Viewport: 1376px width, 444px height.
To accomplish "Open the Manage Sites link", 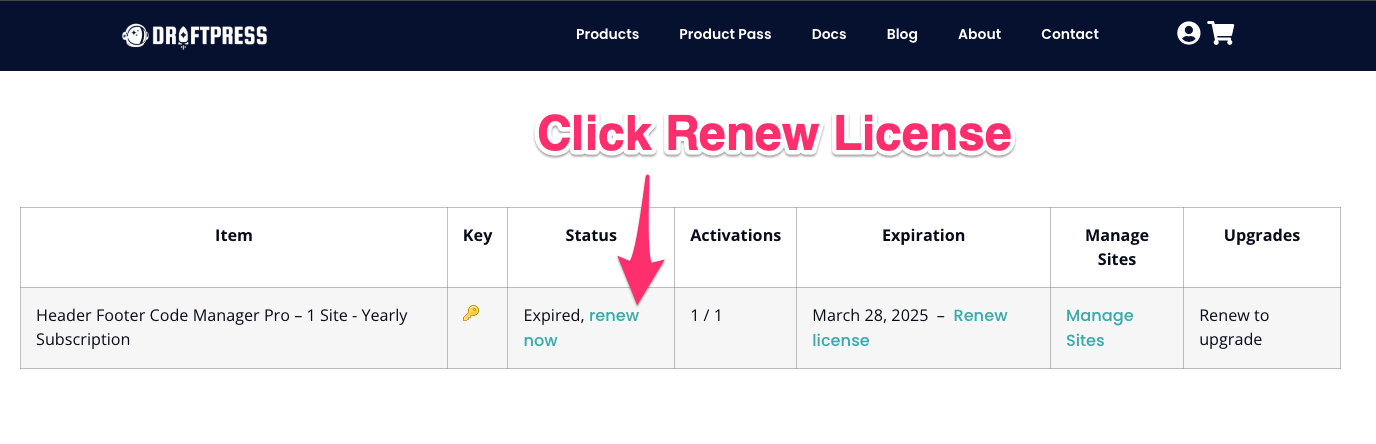I will (1099, 328).
